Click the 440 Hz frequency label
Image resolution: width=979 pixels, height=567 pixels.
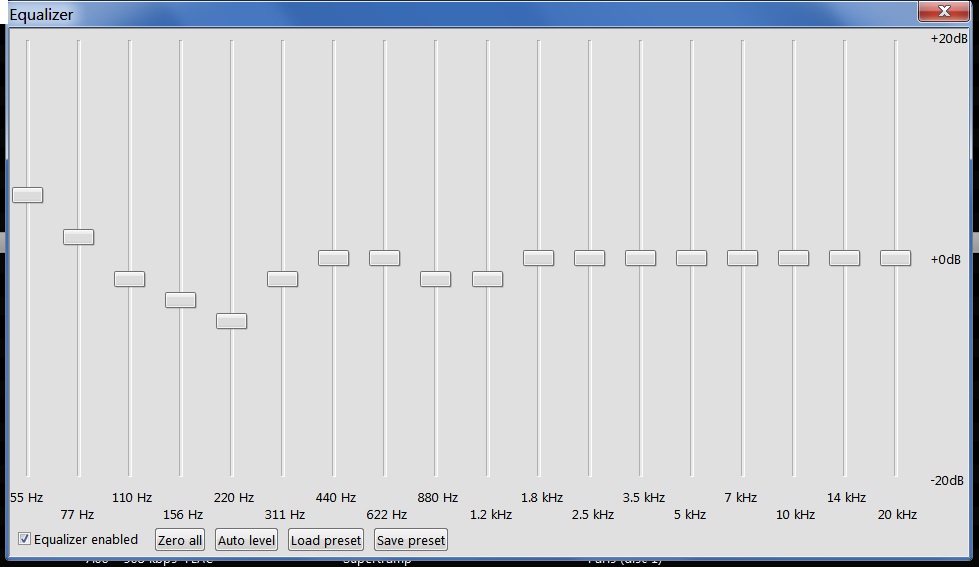coord(336,498)
